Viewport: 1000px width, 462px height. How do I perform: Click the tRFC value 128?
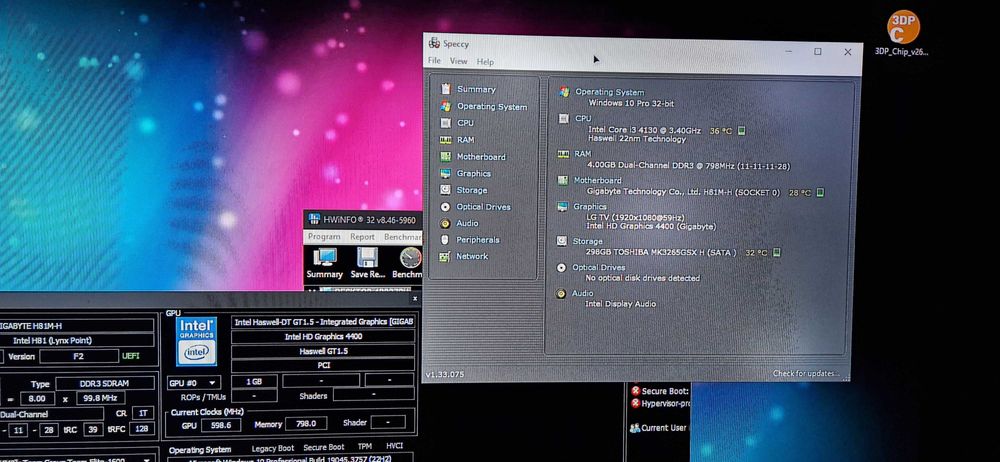(142, 429)
